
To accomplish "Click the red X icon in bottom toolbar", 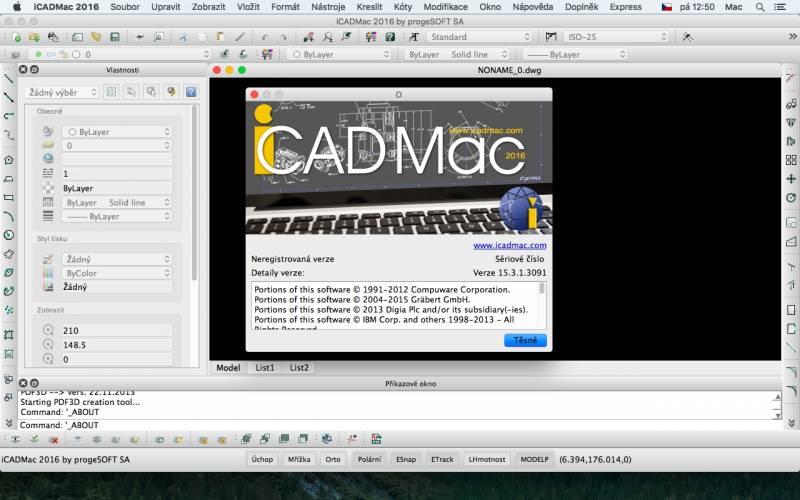I will 54,439.
